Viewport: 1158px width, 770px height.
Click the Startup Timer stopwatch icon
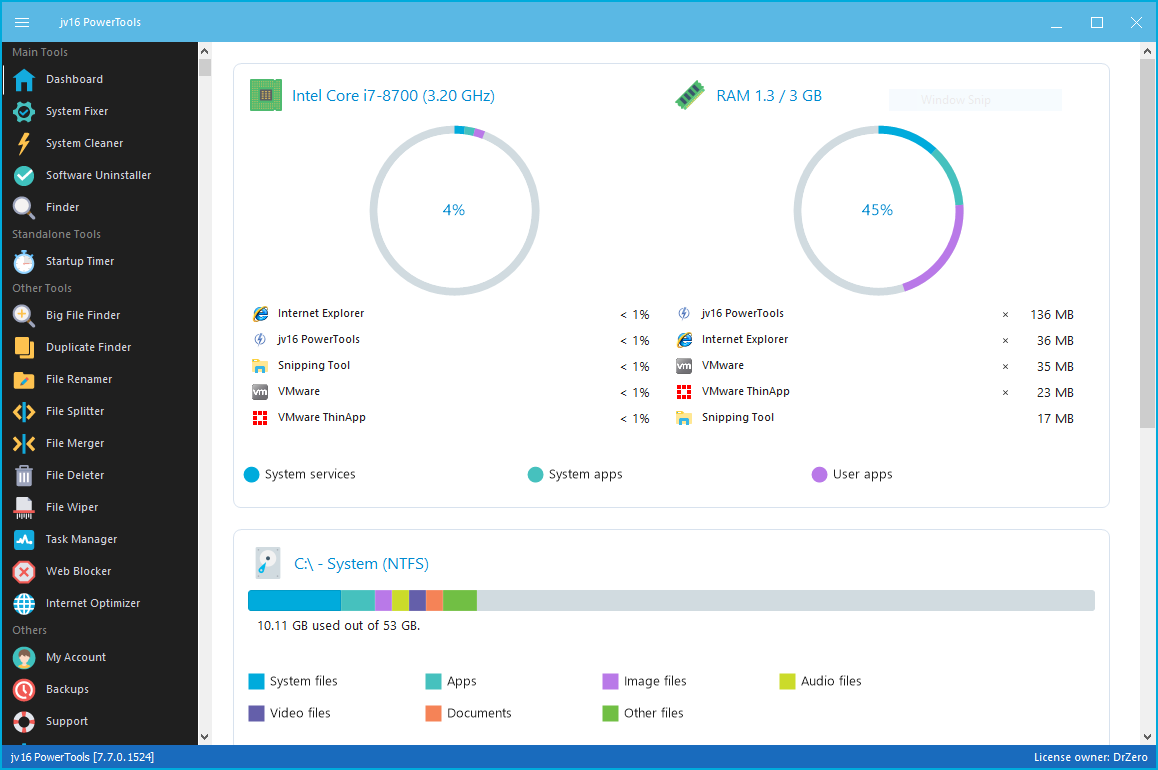pos(24,261)
